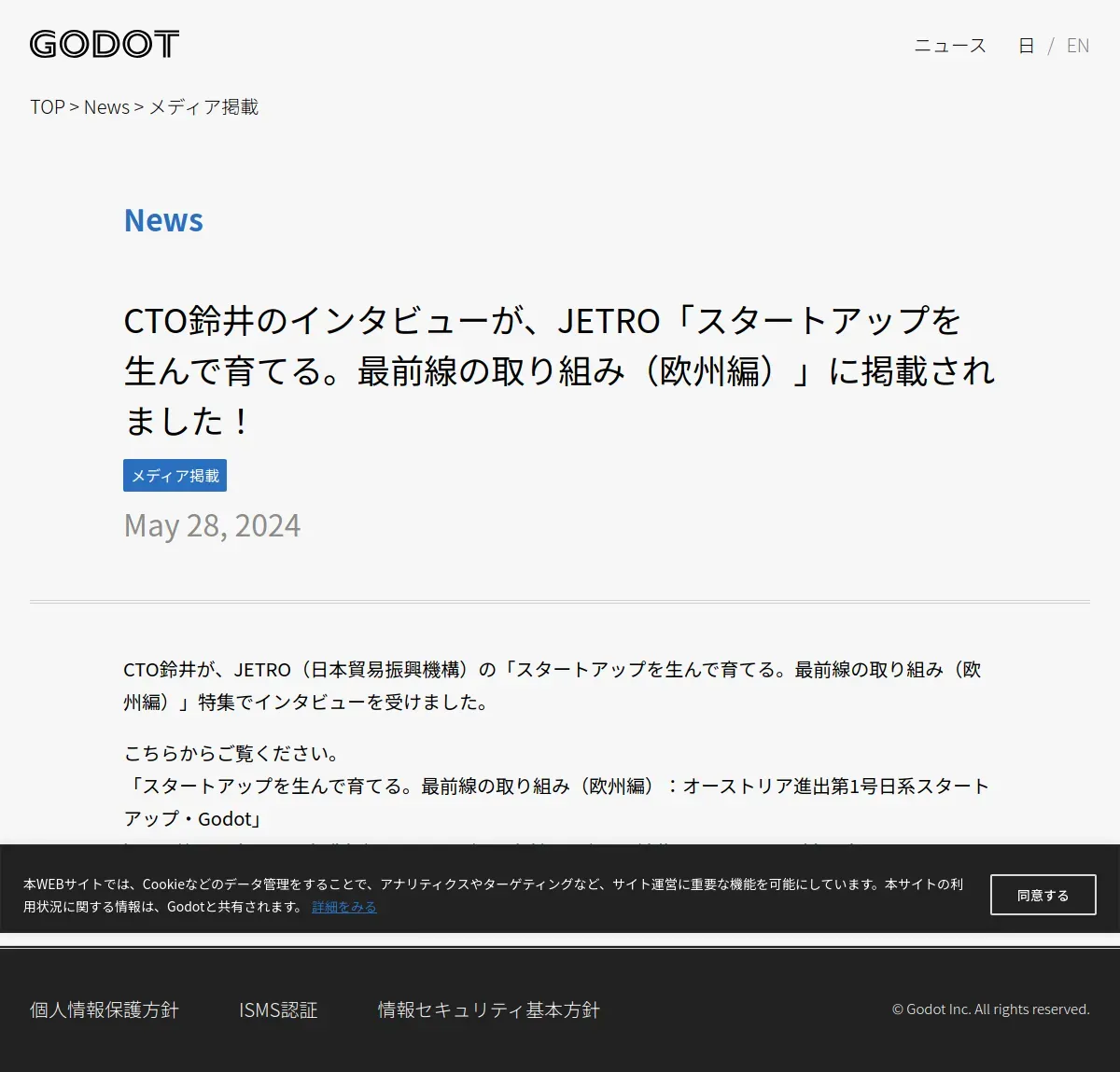1120x1072 pixels.
Task: Open 情報セキュリティ基本方針 footer link
Action: [x=489, y=1009]
